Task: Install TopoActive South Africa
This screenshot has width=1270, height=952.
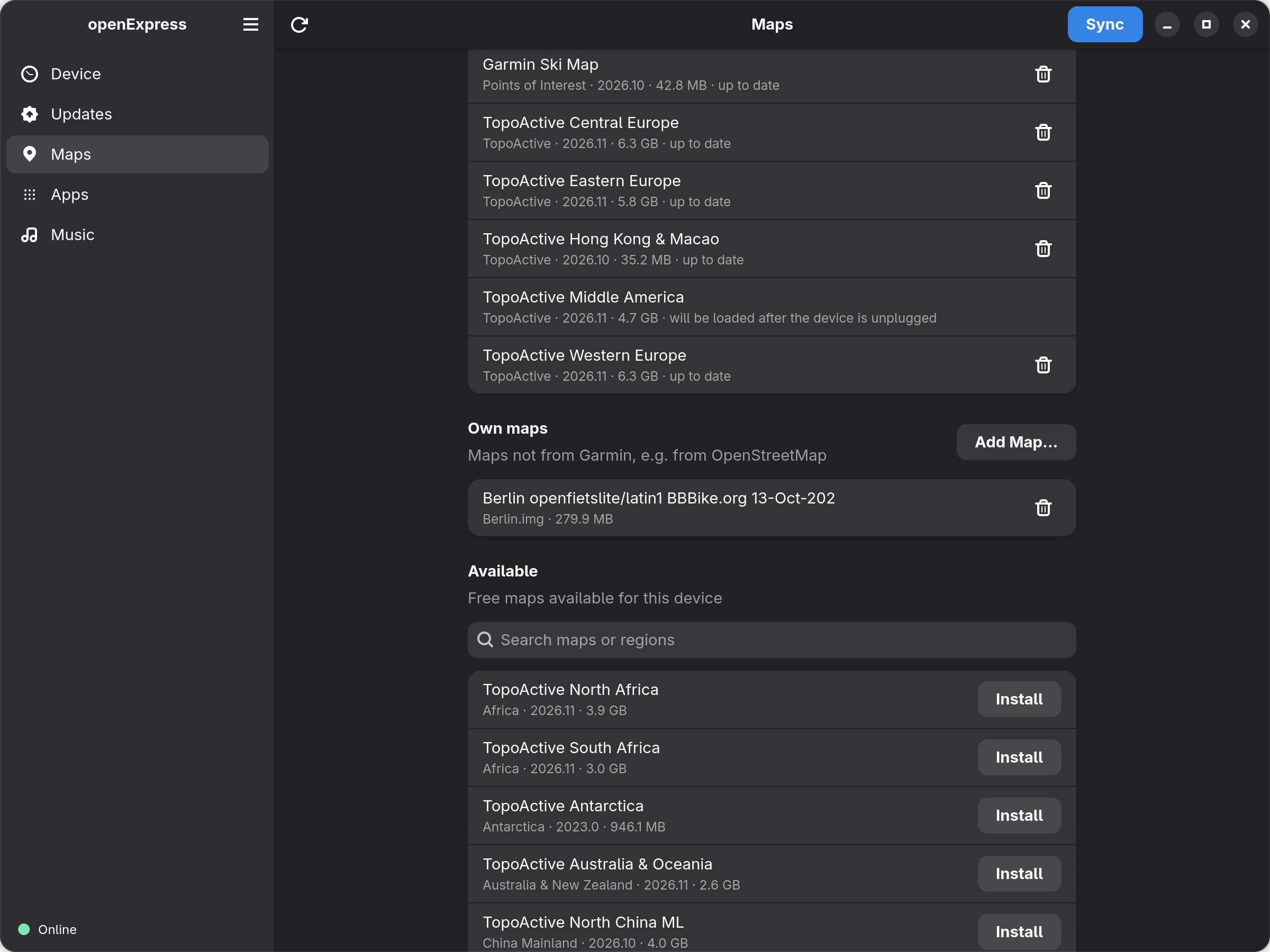Action: (1019, 757)
